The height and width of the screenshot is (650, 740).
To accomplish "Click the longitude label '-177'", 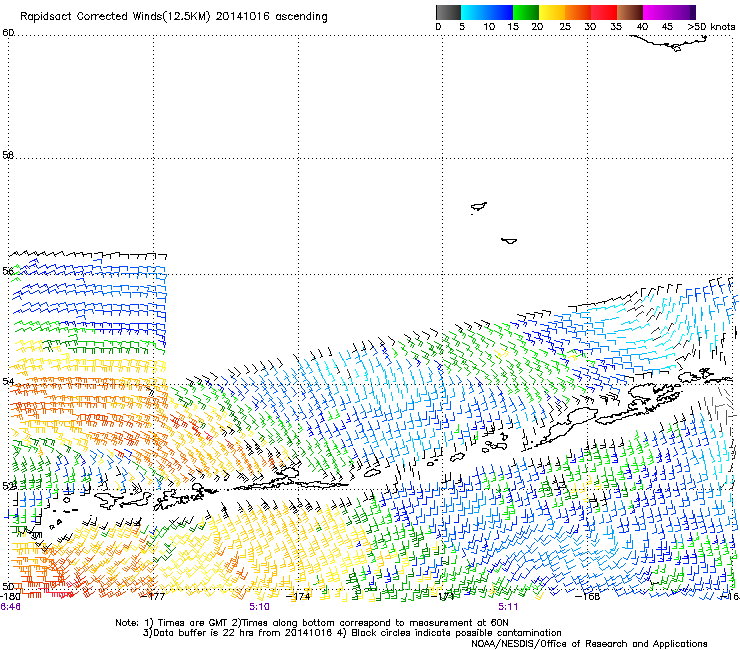I will 153,596.
